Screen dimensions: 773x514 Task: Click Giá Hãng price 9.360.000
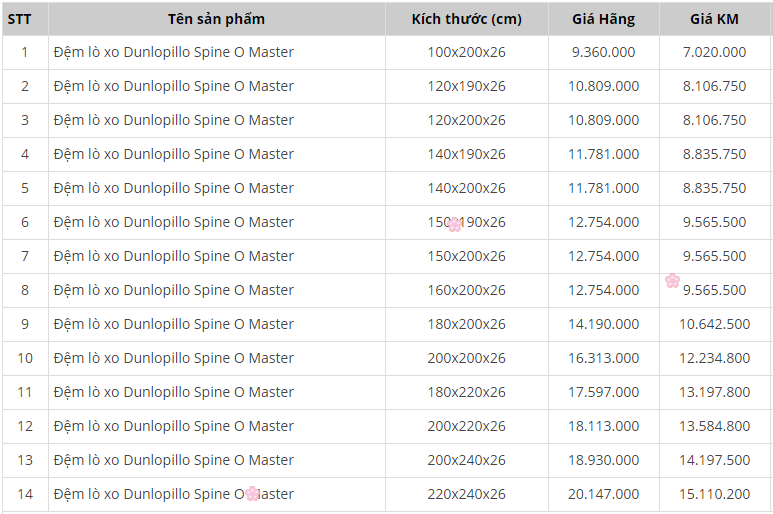pos(603,52)
